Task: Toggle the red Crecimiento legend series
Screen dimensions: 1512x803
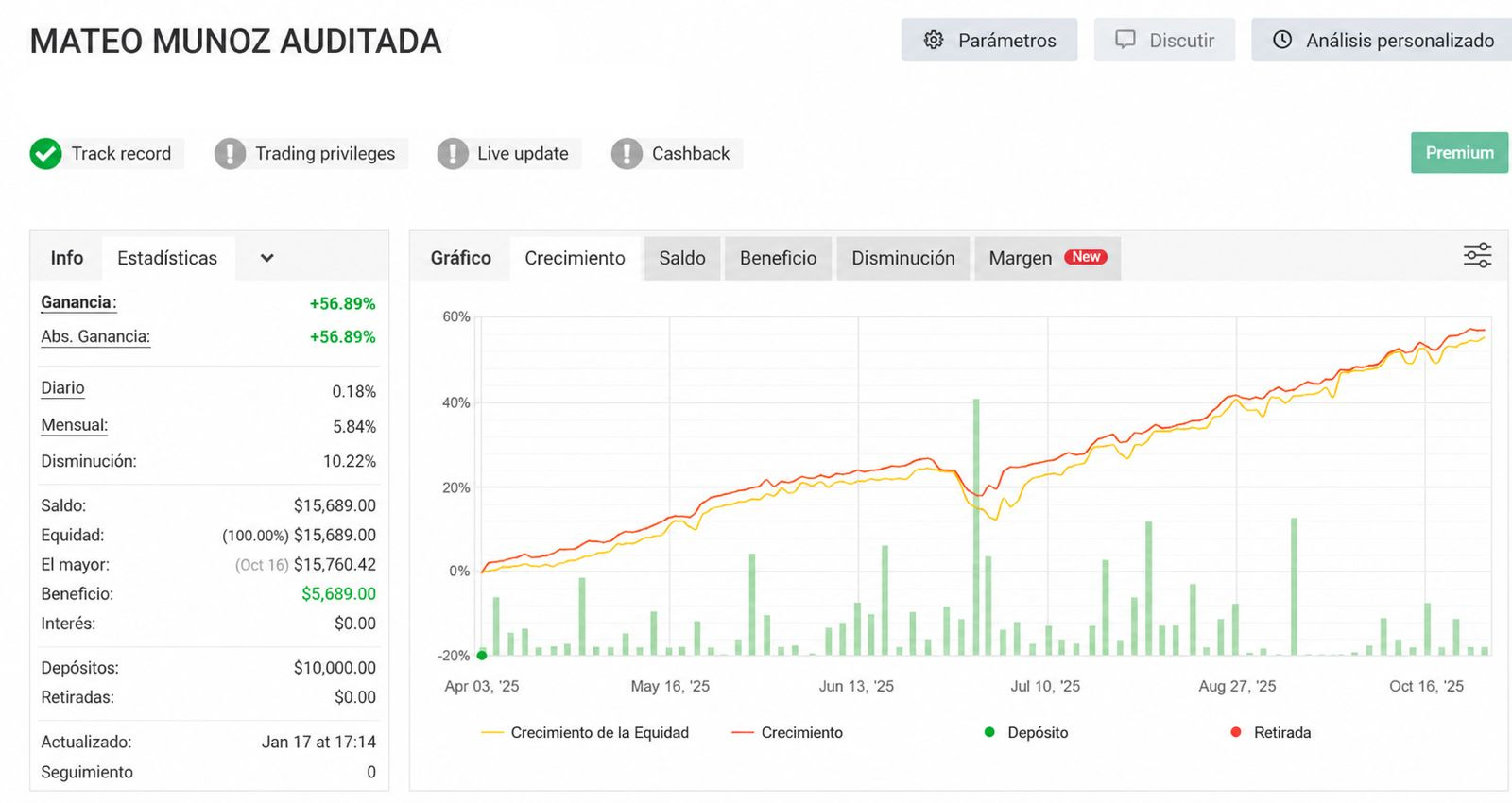Action: point(787,732)
